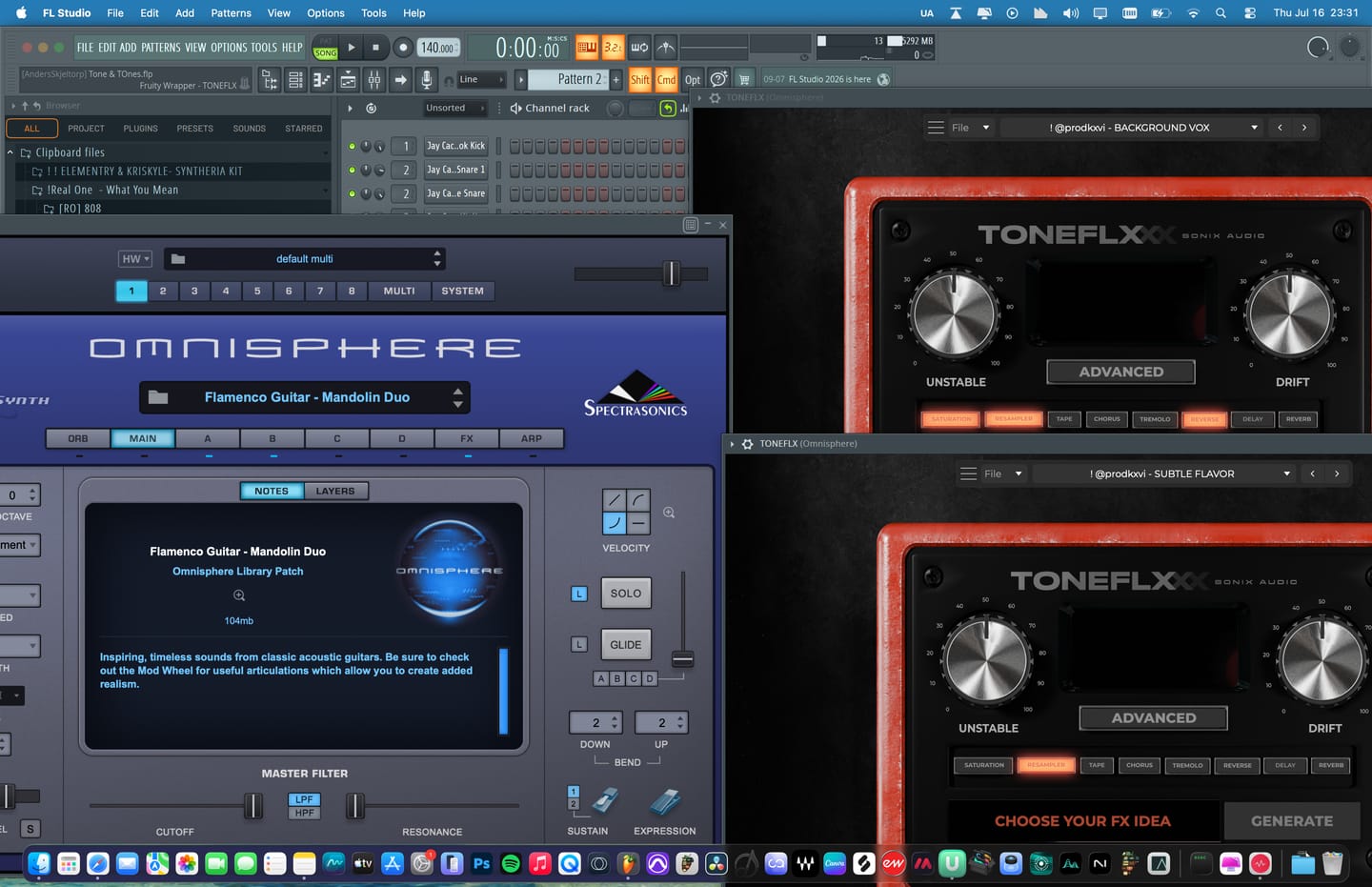Viewport: 1372px width, 887px height.
Task: Open the default multi dropdown
Action: [304, 259]
